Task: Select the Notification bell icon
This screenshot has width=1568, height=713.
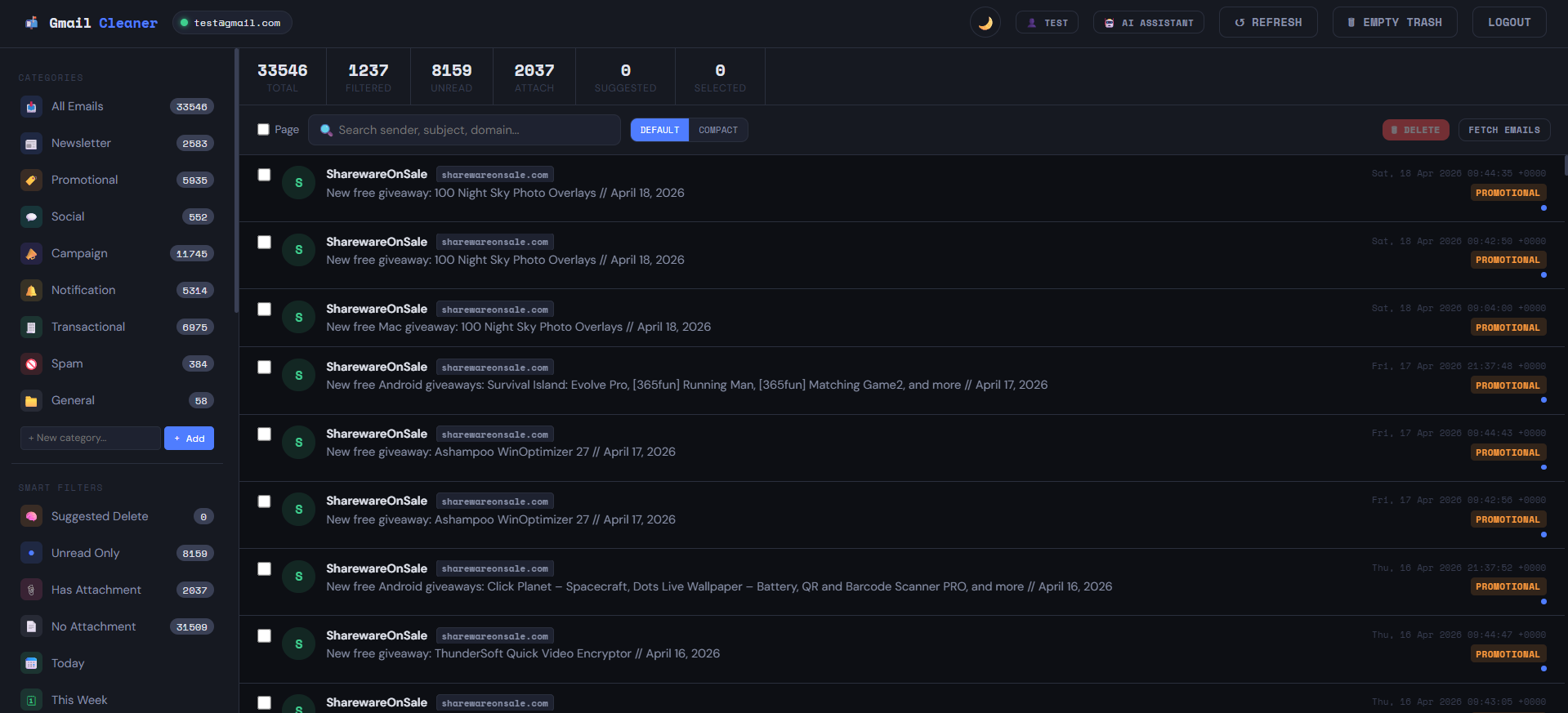Action: point(31,291)
